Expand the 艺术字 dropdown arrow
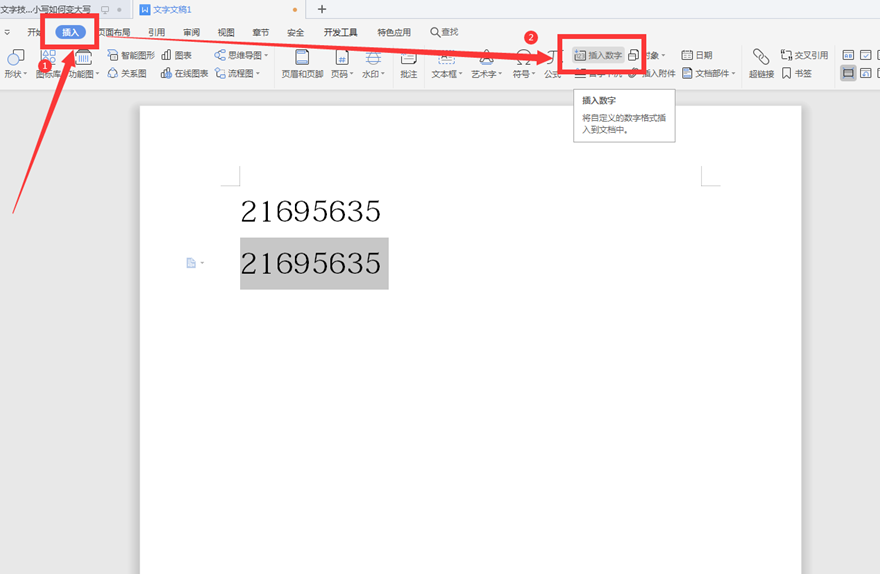Screen dimensions: 880x574 pyautogui.click(x=500, y=74)
